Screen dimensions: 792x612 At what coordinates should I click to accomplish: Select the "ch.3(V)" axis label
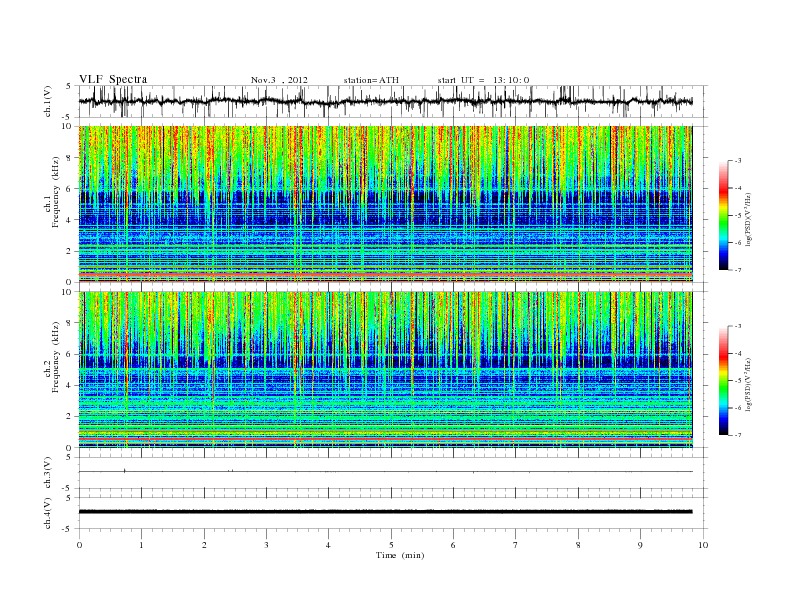[48, 473]
